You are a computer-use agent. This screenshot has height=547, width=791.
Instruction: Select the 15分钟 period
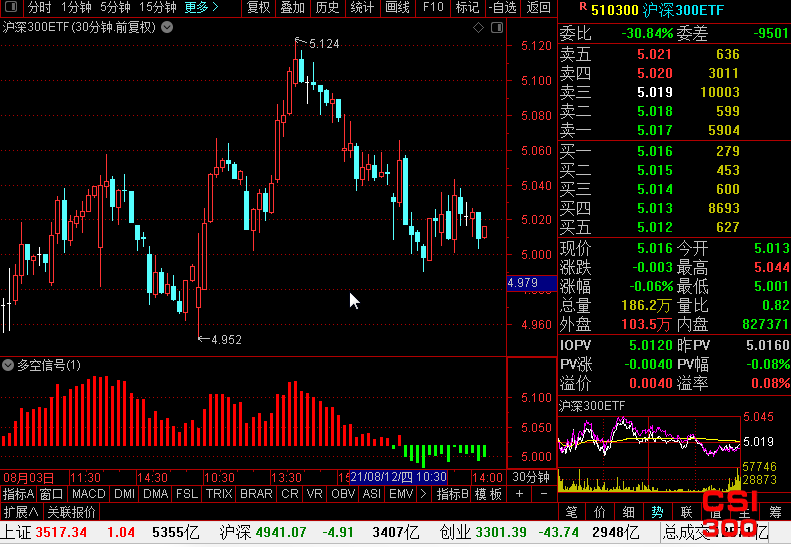157,8
